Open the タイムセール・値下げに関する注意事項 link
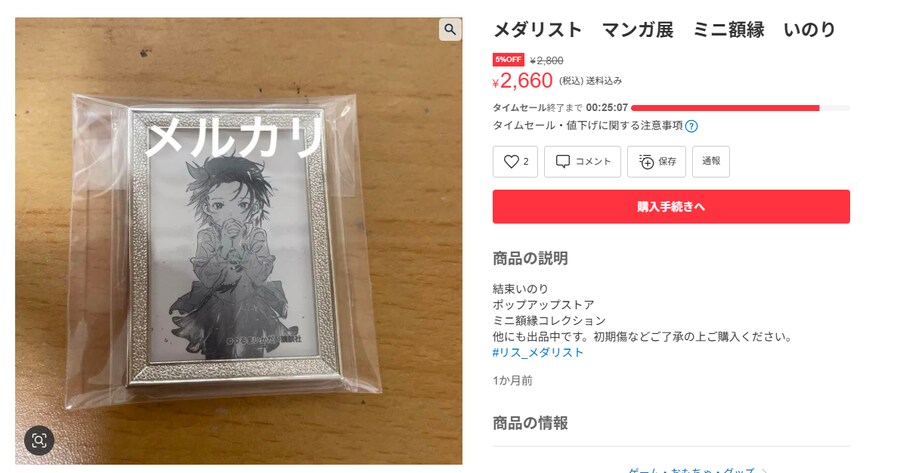The height and width of the screenshot is (473, 900). (588, 126)
